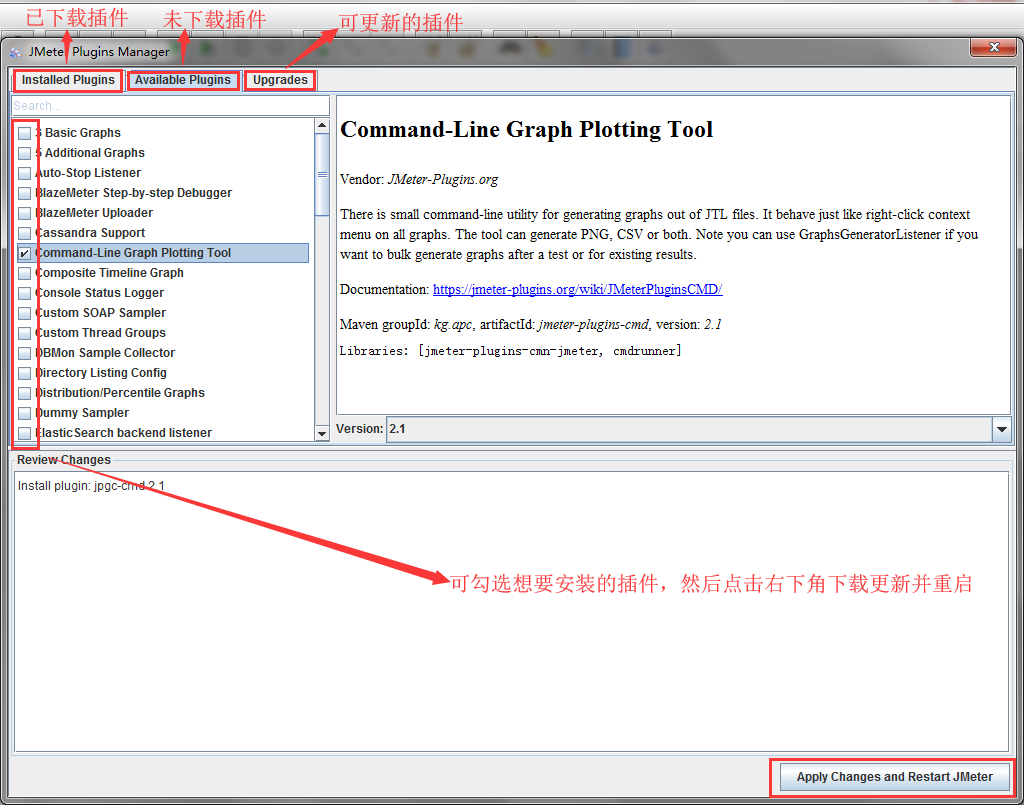The height and width of the screenshot is (805, 1024).
Task: Tick BlazeMeter Step-by-step Debugger checkbox
Action: pyautogui.click(x=25, y=193)
